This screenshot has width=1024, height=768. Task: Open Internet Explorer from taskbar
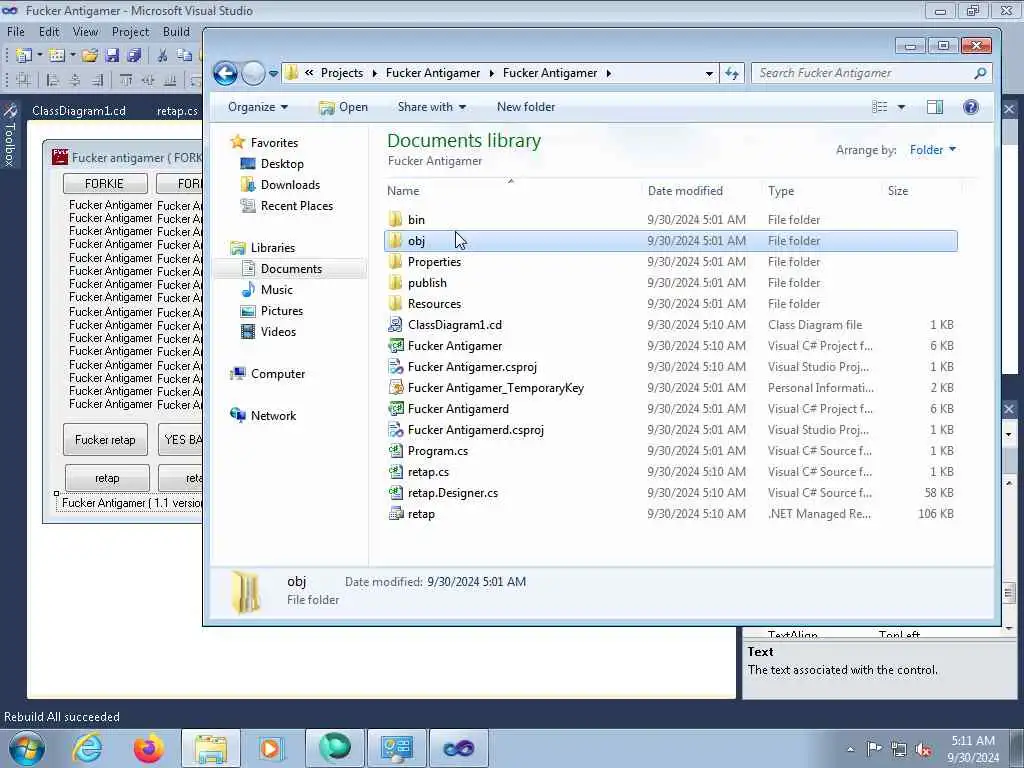click(88, 748)
